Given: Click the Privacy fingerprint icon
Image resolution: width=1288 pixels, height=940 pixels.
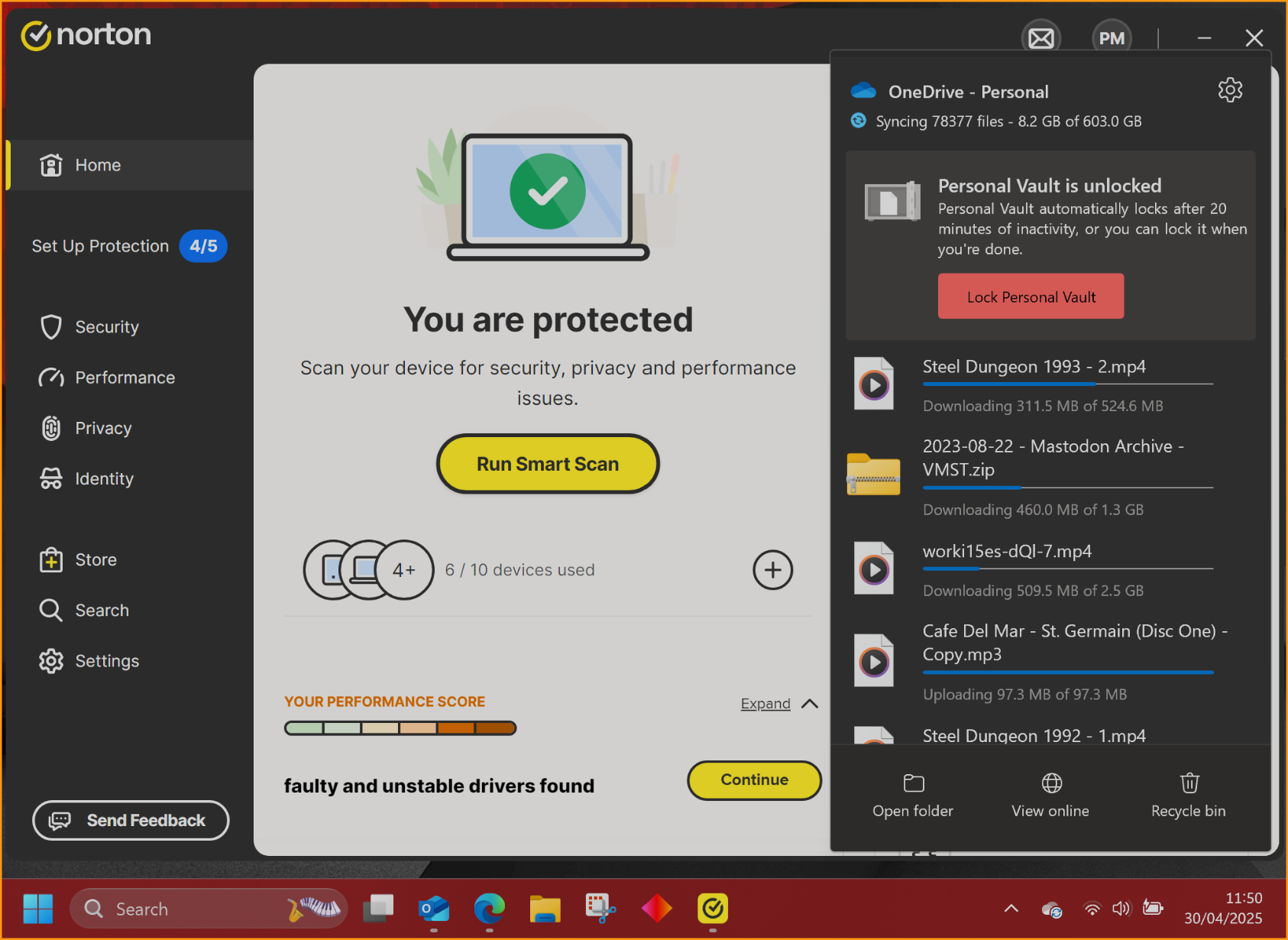Looking at the screenshot, I should click(51, 428).
